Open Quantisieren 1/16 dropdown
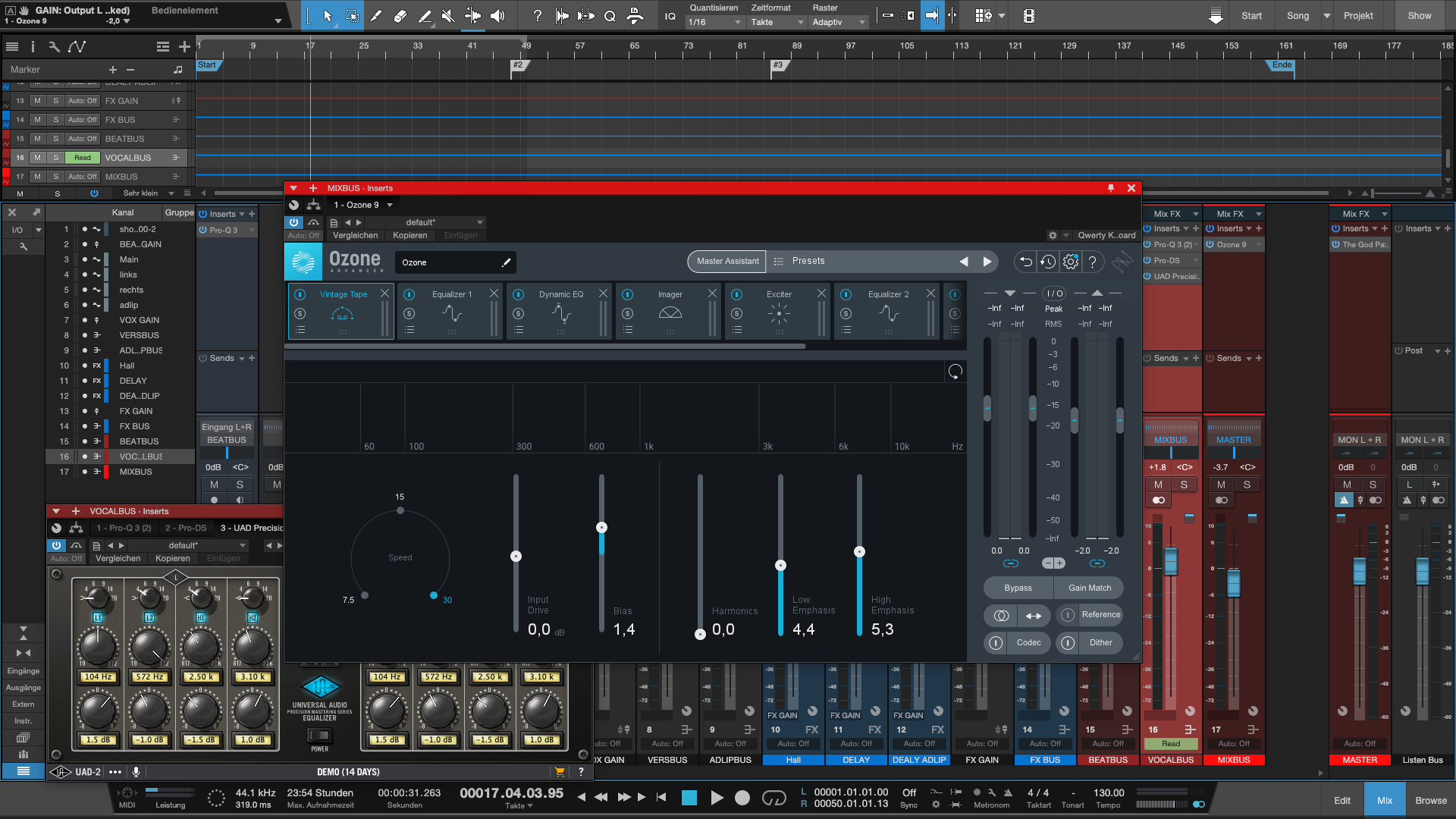This screenshot has width=1456, height=819. [x=714, y=23]
